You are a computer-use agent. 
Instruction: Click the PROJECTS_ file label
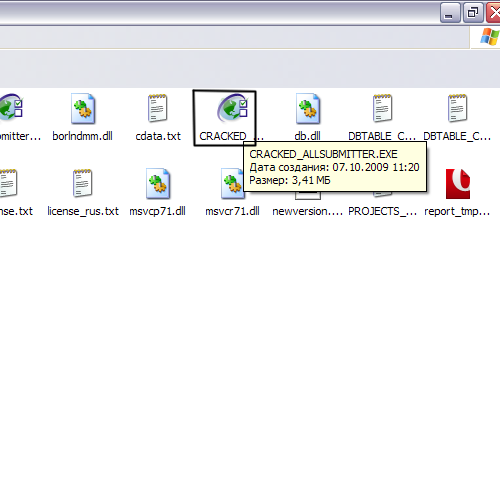(382, 211)
